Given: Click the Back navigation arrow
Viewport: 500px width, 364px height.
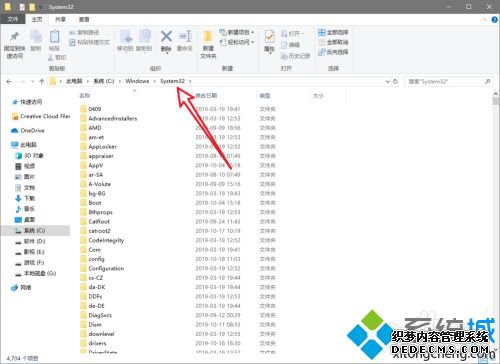Looking at the screenshot, I should [x=9, y=81].
